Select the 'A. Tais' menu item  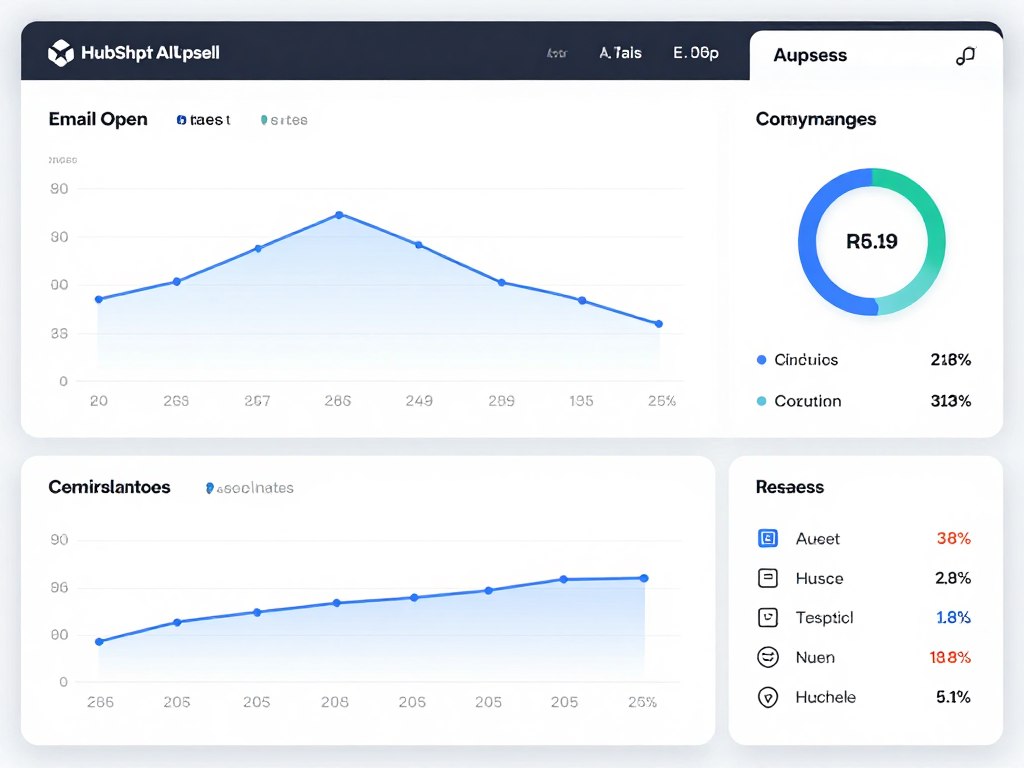pos(620,54)
